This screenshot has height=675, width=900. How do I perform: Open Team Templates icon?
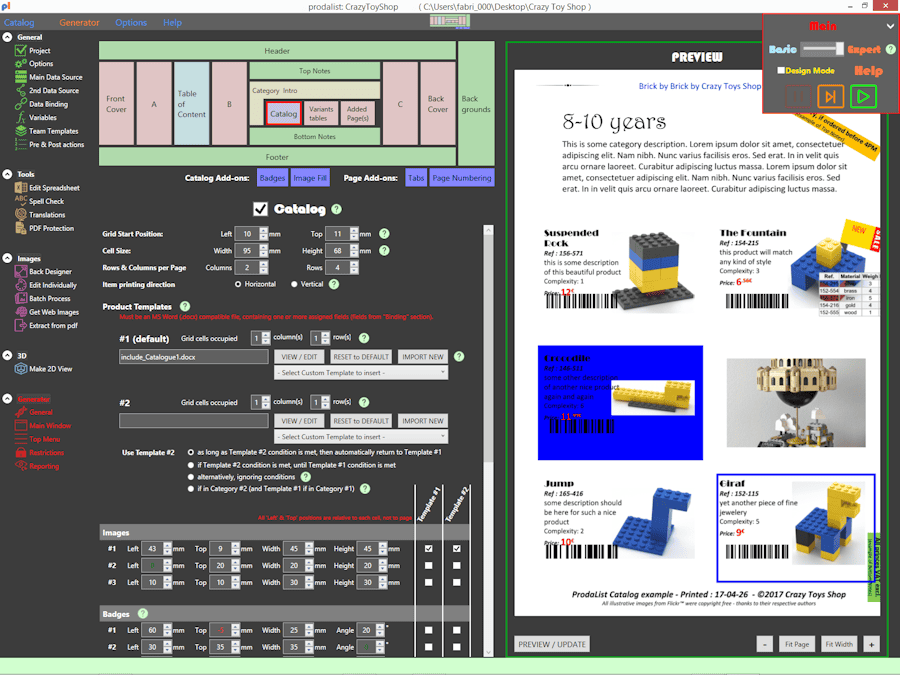pos(21,131)
